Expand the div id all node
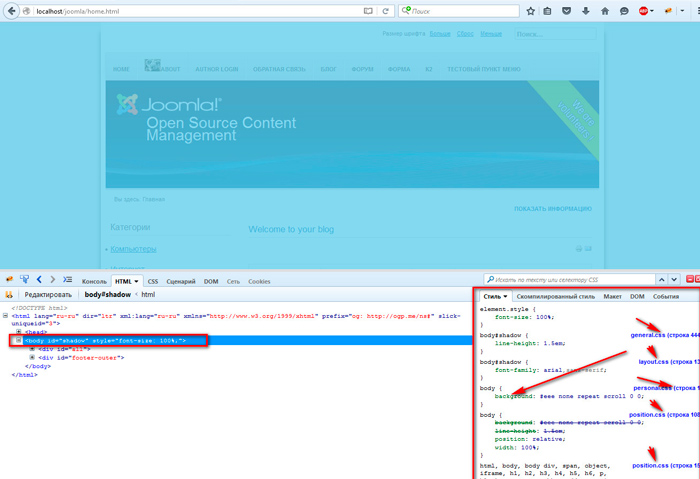Viewport: 700px width, 479px height. tap(32, 349)
